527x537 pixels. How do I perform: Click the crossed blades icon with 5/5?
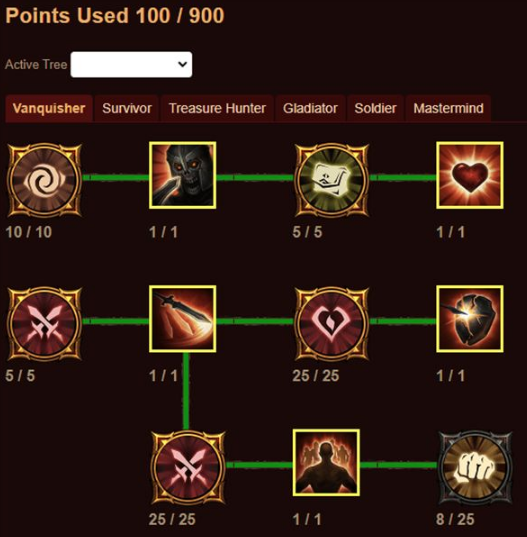click(x=45, y=324)
